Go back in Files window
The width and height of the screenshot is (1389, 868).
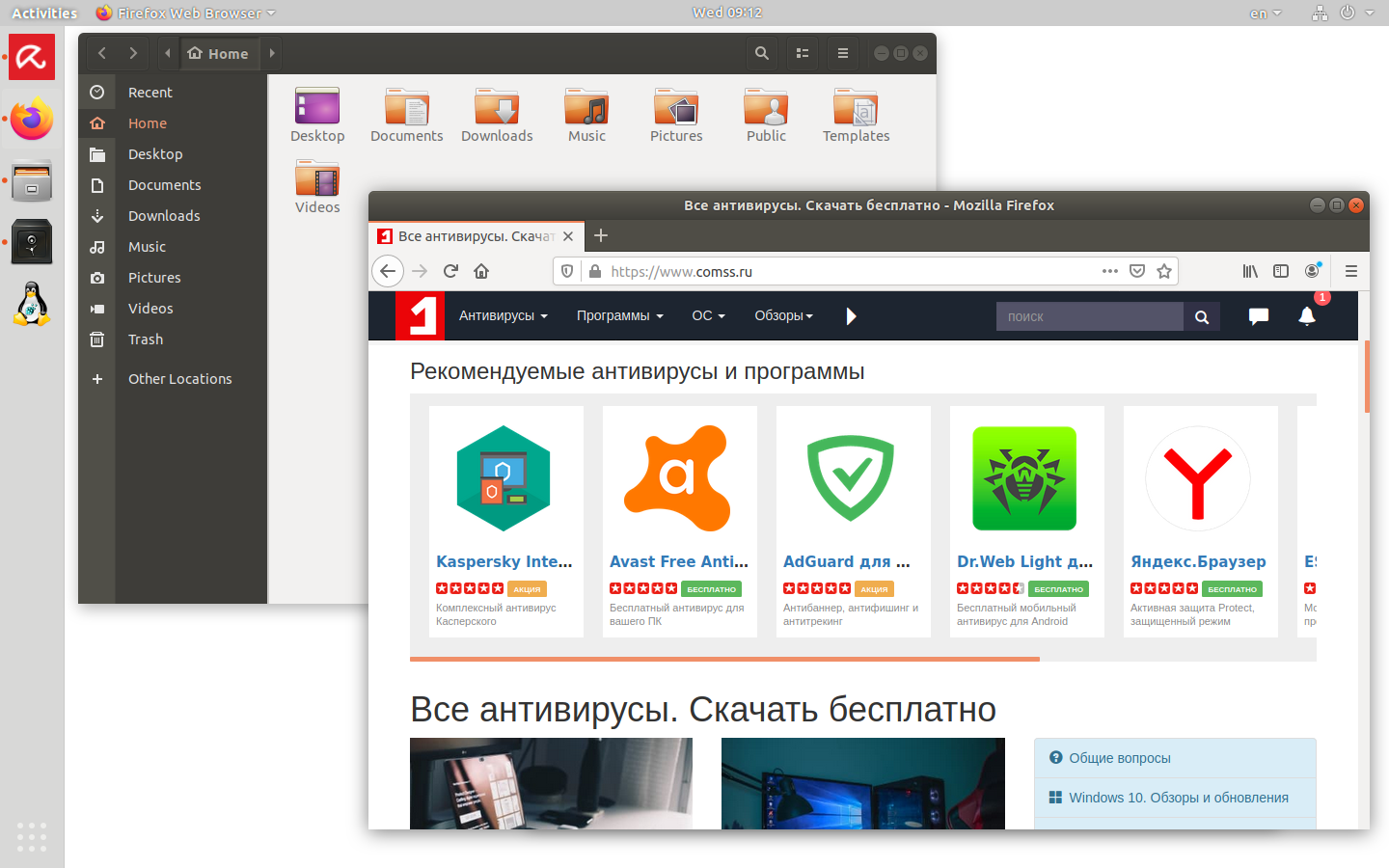coord(102,53)
